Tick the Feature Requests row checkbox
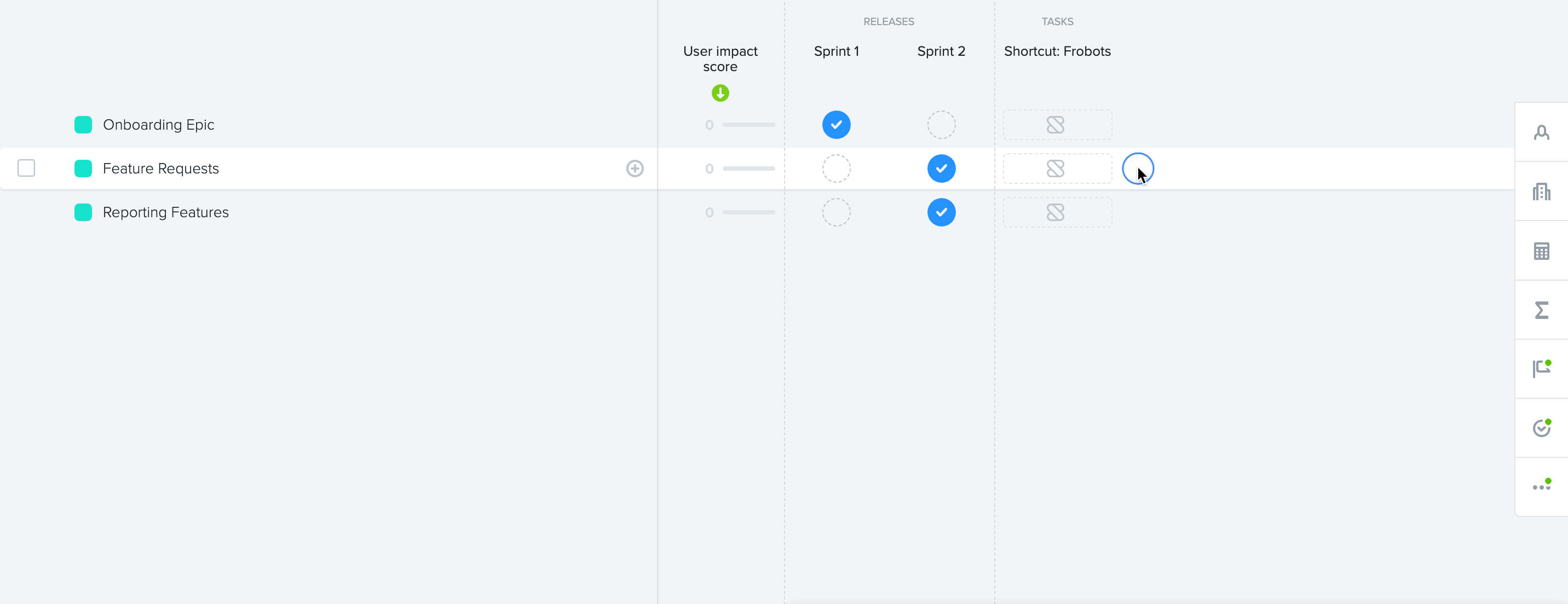 pyautogui.click(x=26, y=168)
